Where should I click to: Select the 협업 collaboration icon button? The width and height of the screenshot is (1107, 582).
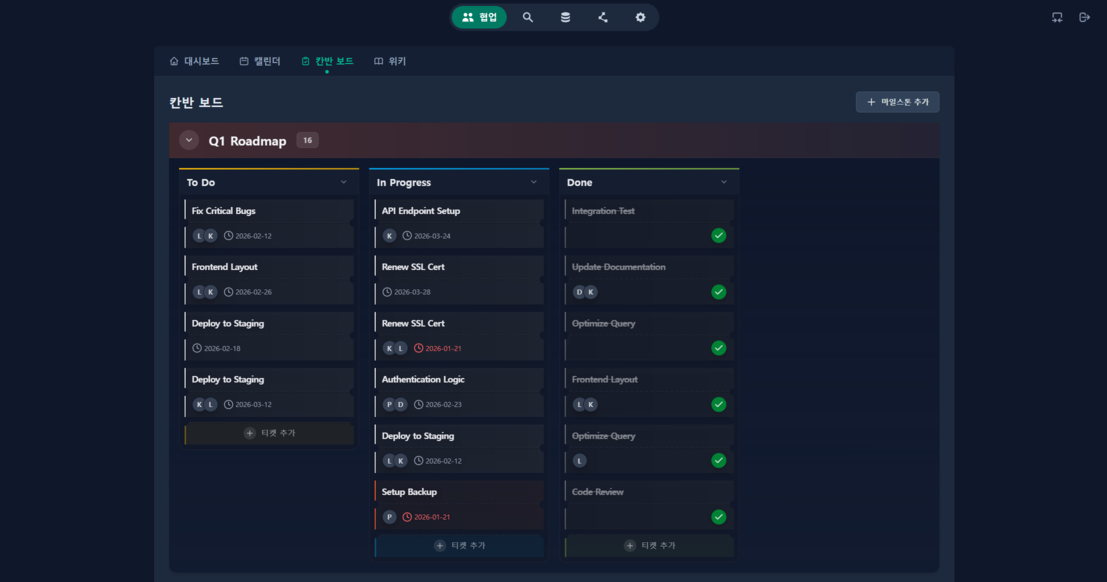pyautogui.click(x=479, y=17)
